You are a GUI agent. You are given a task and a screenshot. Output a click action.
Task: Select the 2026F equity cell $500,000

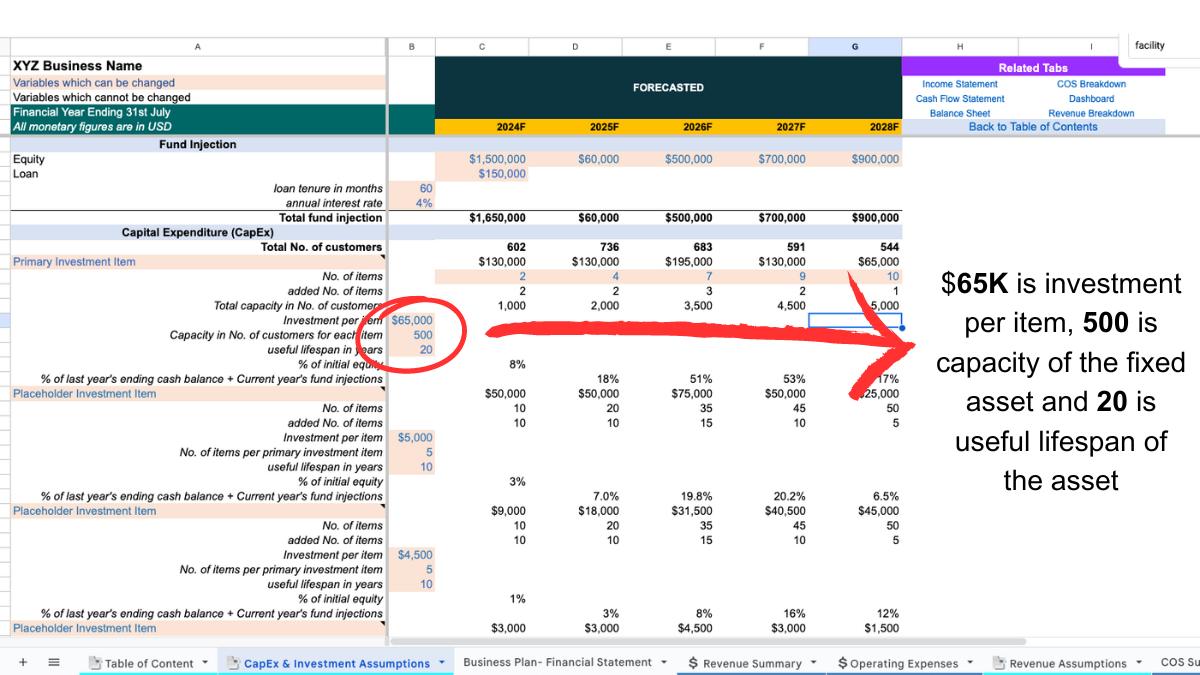click(668, 159)
